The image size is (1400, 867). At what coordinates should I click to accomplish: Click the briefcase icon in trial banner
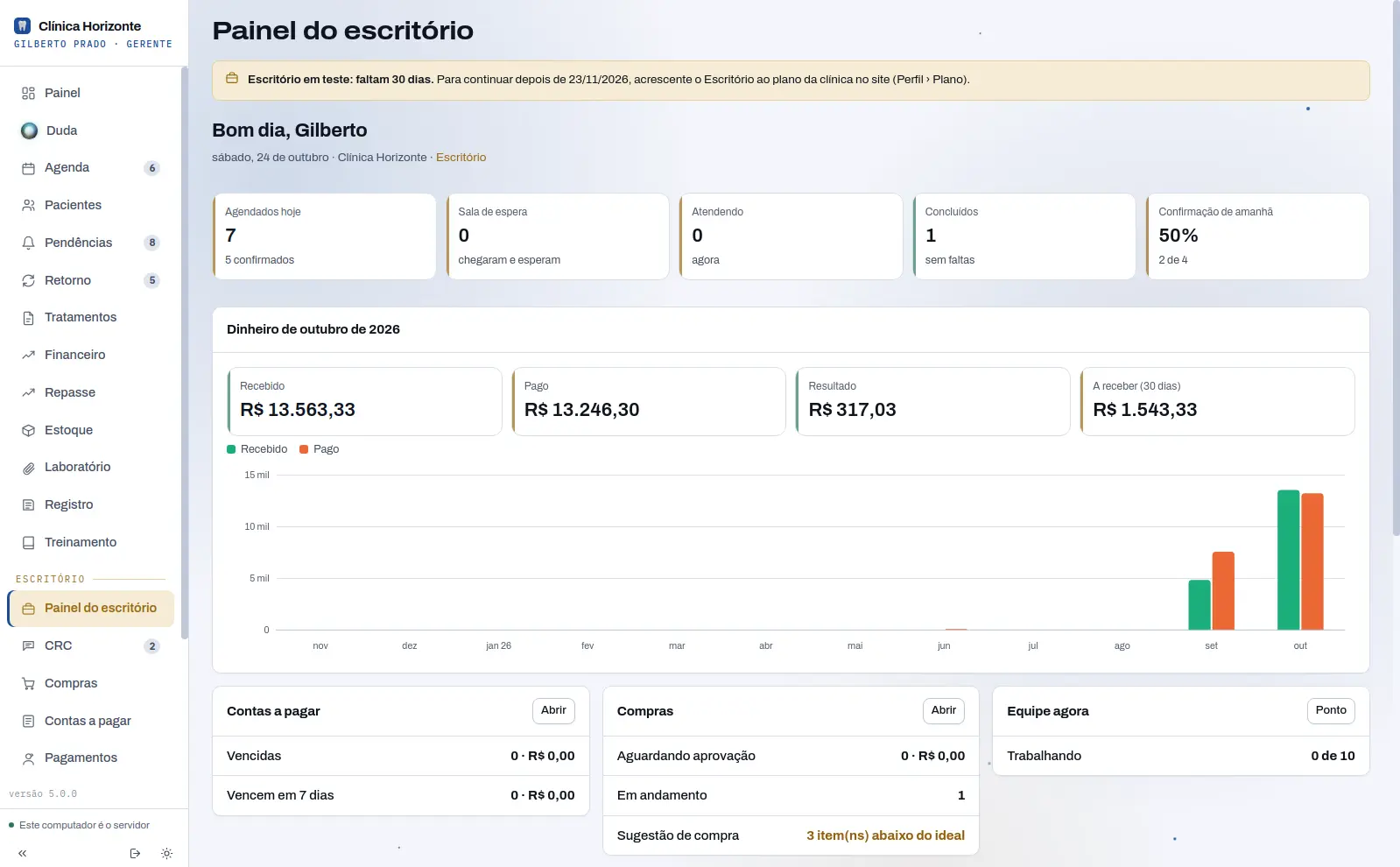[232, 79]
